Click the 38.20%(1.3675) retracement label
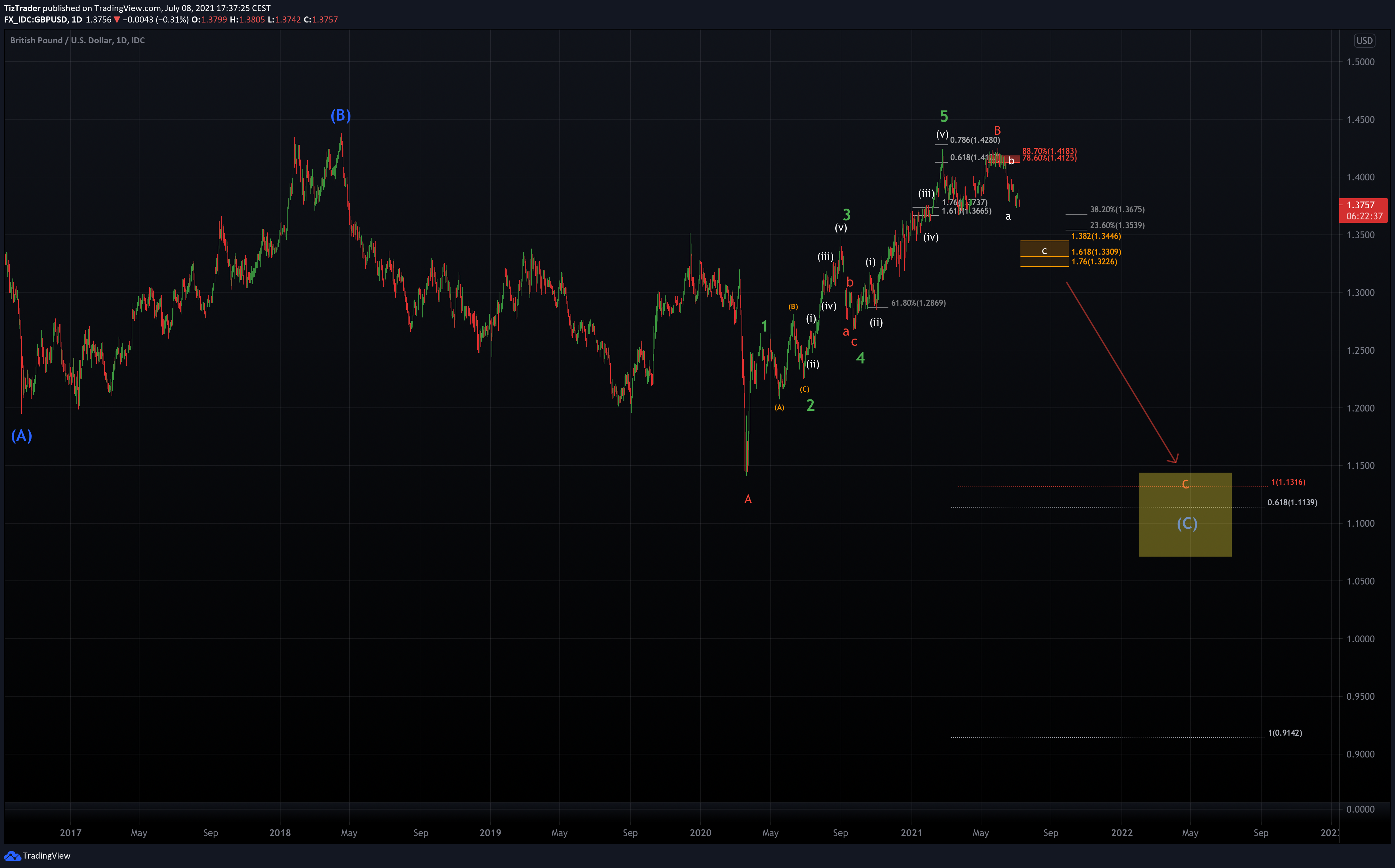Screen dimensions: 1395x868 coord(1117,210)
